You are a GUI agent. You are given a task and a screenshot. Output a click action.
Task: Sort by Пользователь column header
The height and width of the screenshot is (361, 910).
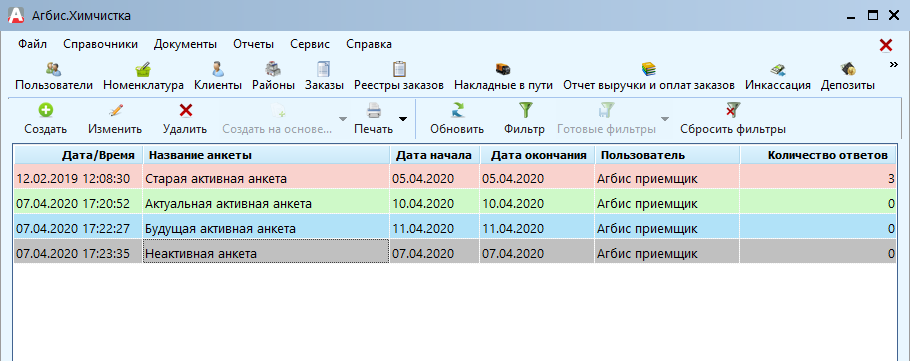[x=667, y=155]
